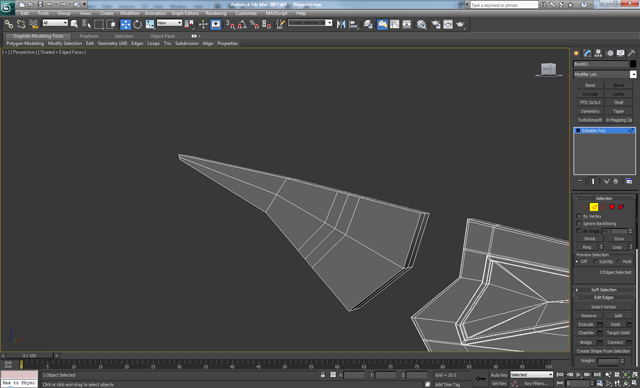640x388 pixels.
Task: Select the Unlink Selection tool
Action: coord(21,24)
